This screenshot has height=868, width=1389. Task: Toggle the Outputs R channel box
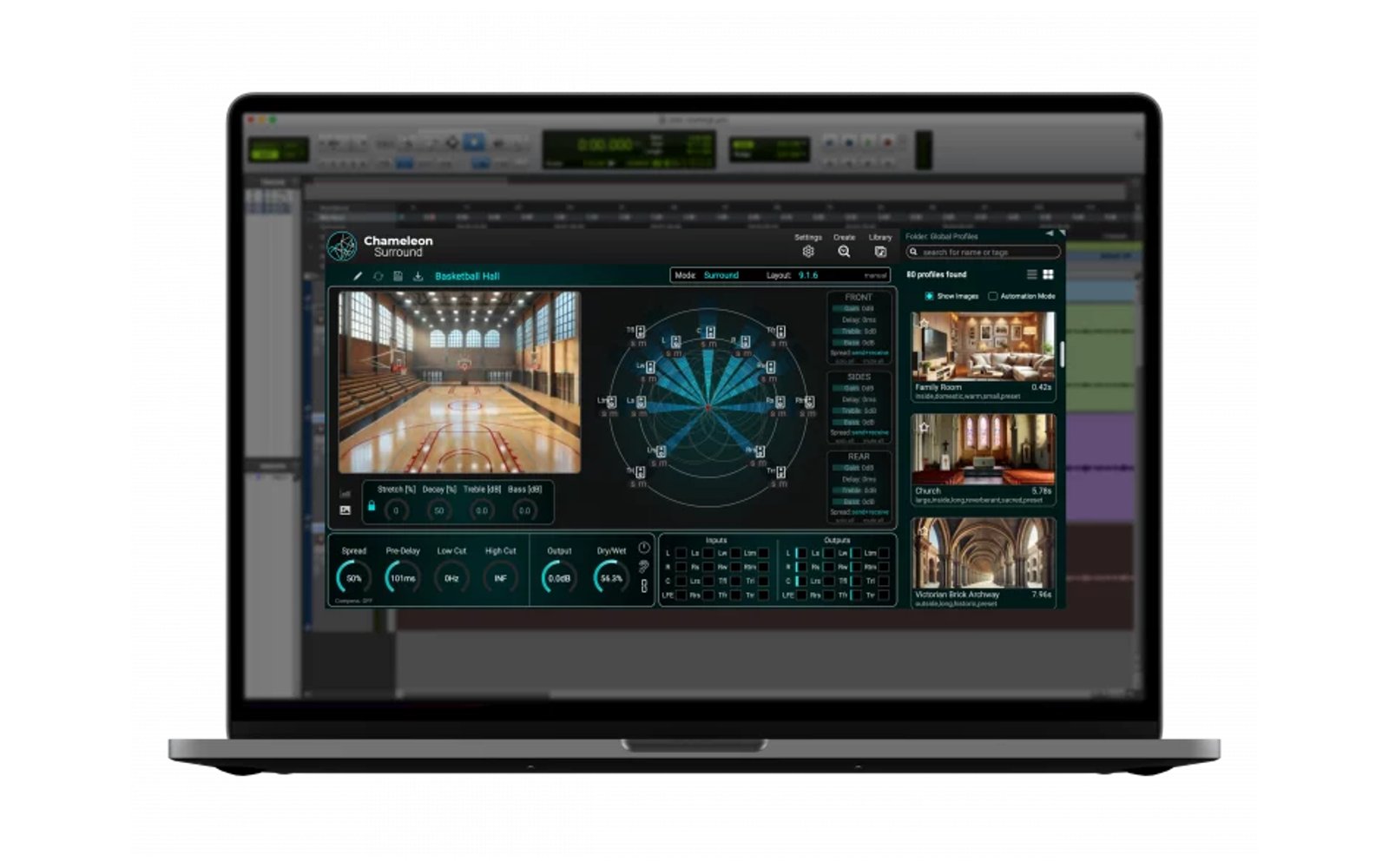(x=801, y=567)
